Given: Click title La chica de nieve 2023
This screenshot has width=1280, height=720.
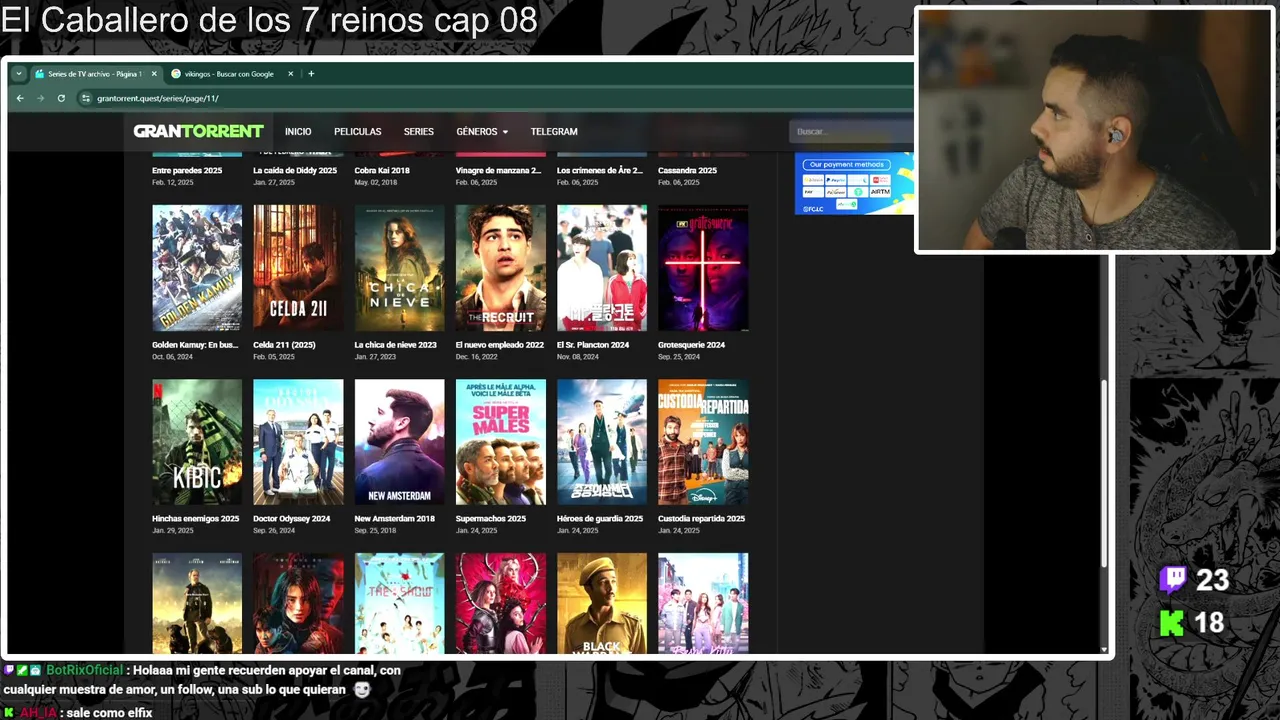Looking at the screenshot, I should [x=395, y=345].
